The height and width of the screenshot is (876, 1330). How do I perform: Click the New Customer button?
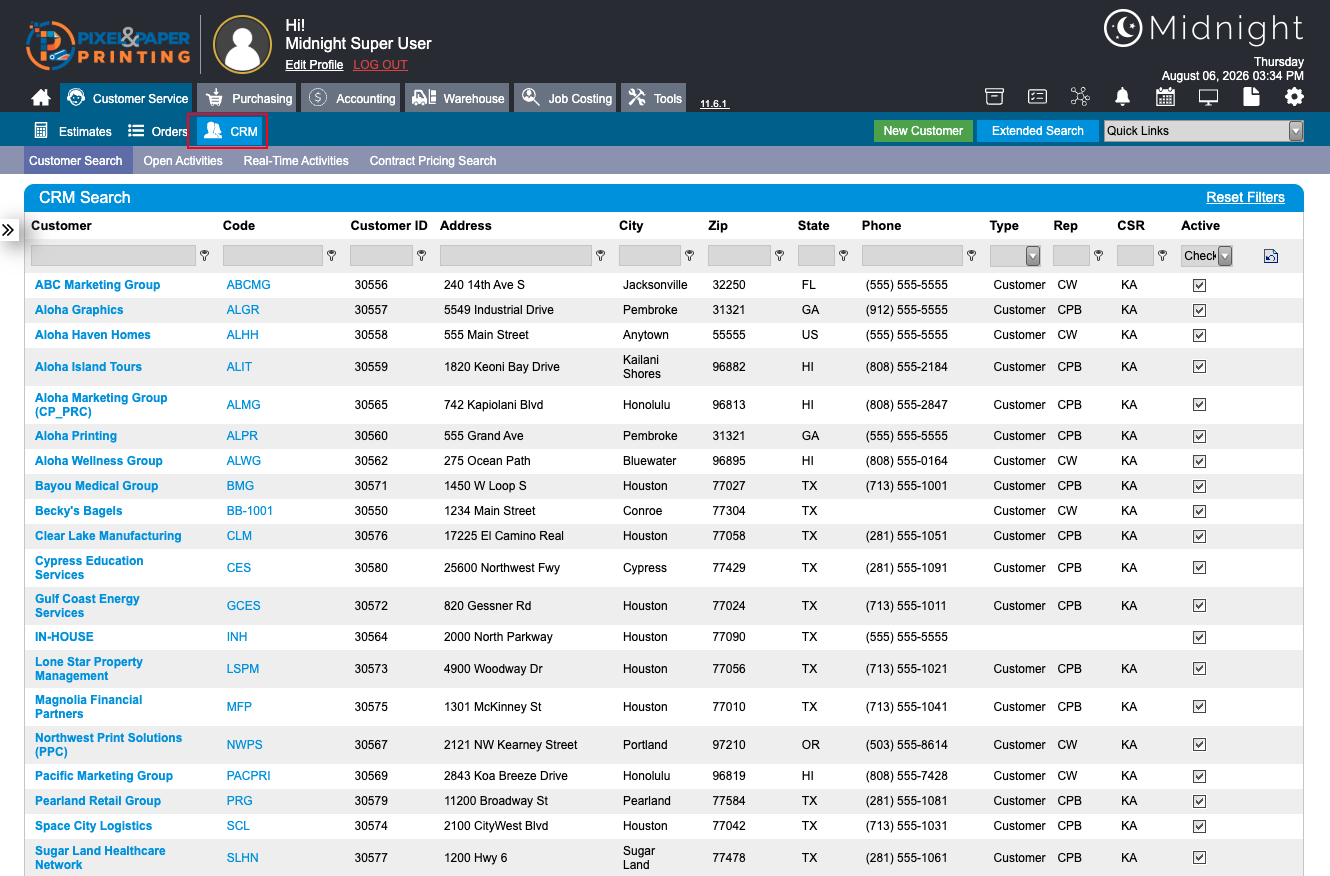tap(923, 131)
